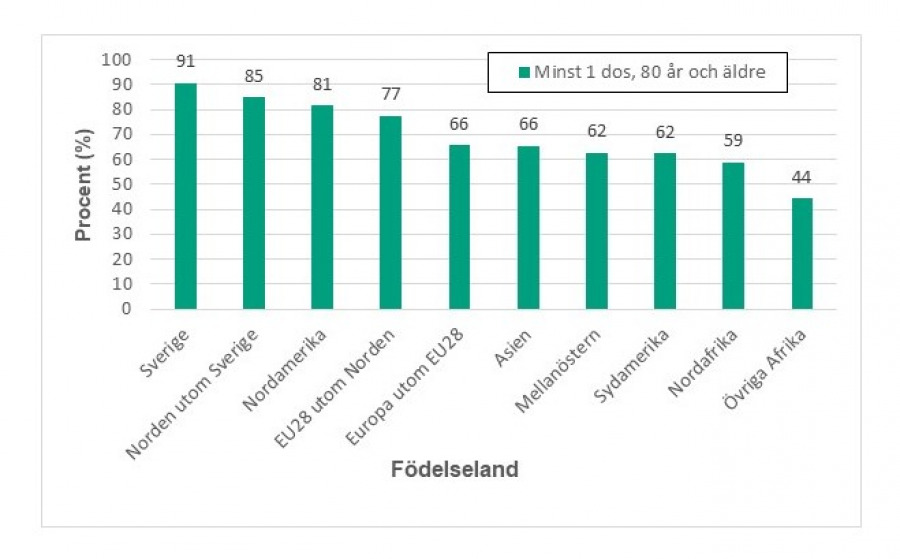
Task: Click the Procent (%) axis title
Action: pos(84,185)
